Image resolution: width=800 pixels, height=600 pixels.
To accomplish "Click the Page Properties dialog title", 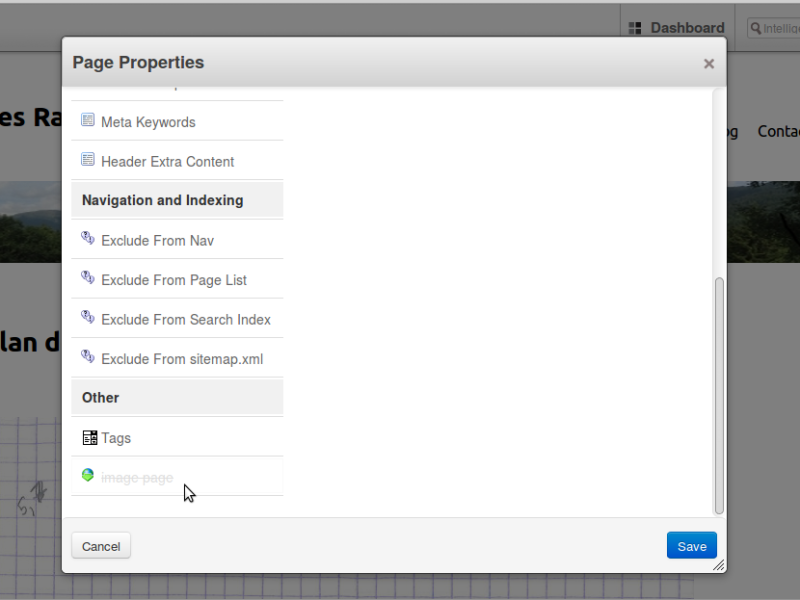I will pos(138,62).
